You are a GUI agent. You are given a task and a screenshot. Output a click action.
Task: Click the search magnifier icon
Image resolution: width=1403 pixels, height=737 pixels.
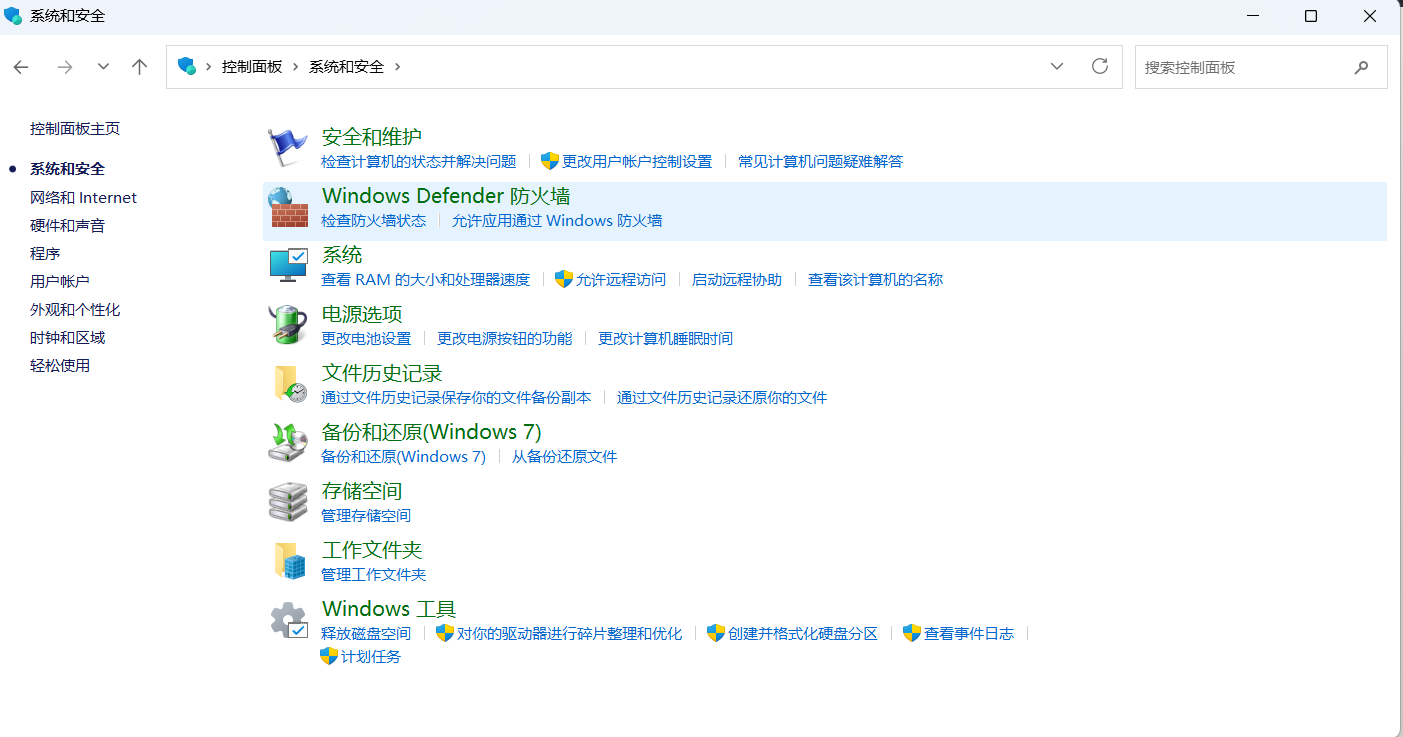pos(1361,67)
